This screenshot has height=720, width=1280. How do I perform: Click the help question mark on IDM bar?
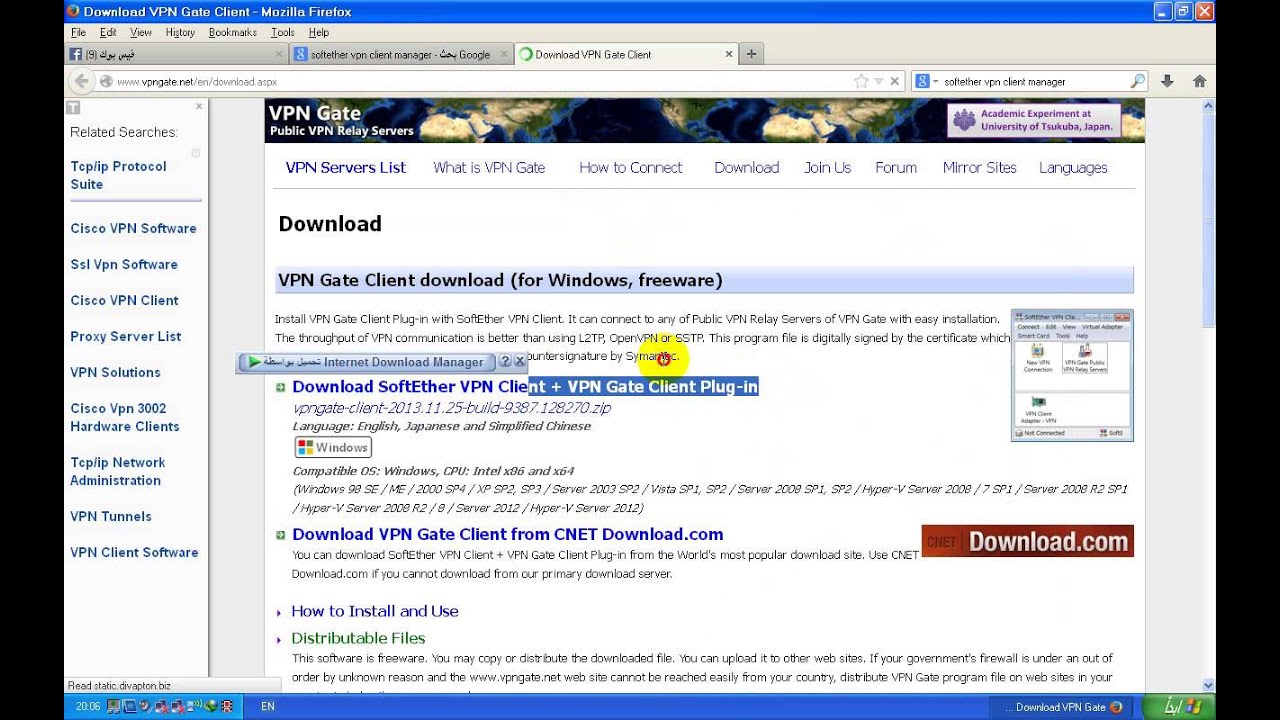coord(505,362)
